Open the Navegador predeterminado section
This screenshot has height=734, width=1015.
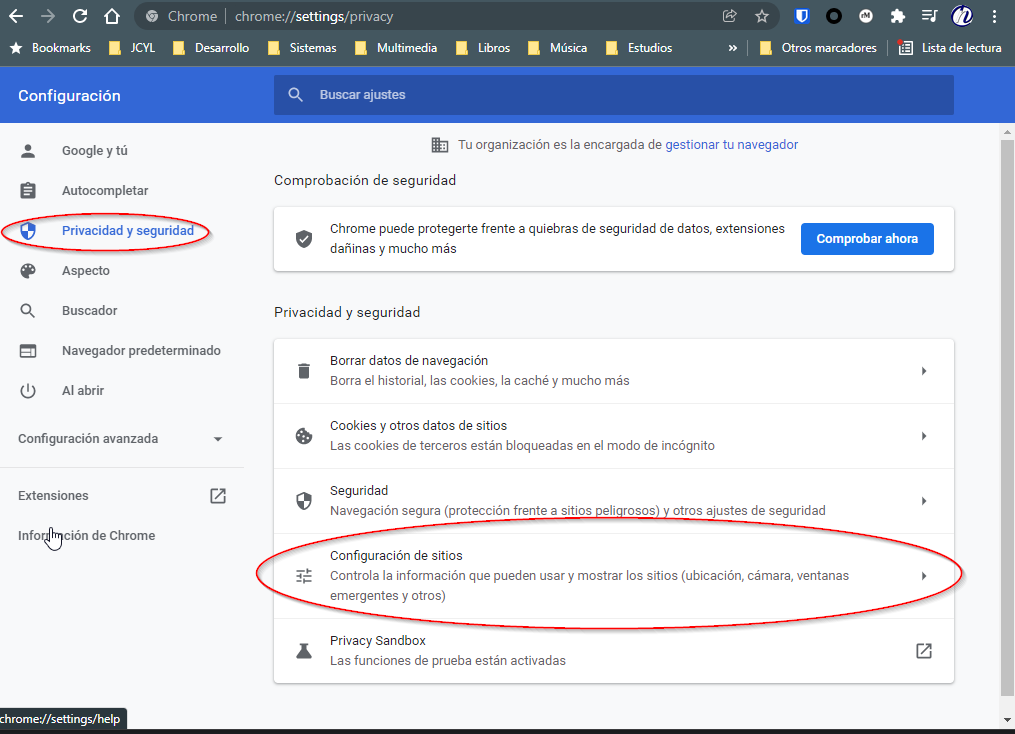(x=141, y=351)
